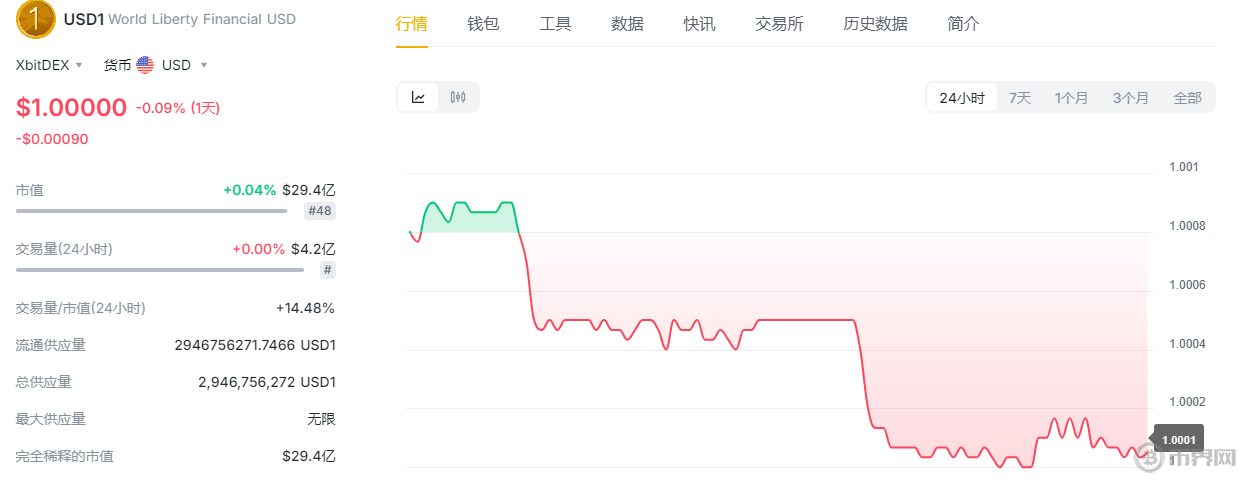The height and width of the screenshot is (485, 1247).
Task: Select the 1个月 time range
Action: pos(1071,98)
